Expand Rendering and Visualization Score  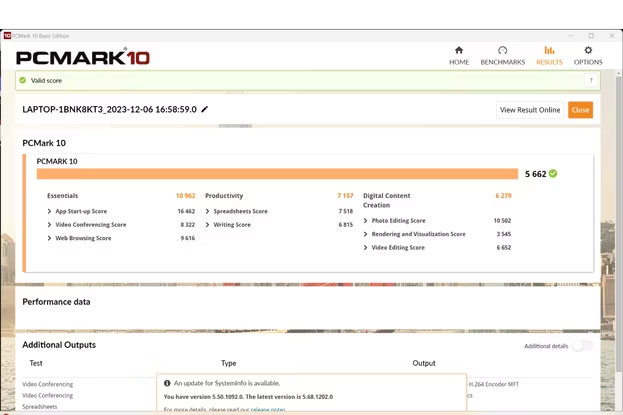[366, 234]
